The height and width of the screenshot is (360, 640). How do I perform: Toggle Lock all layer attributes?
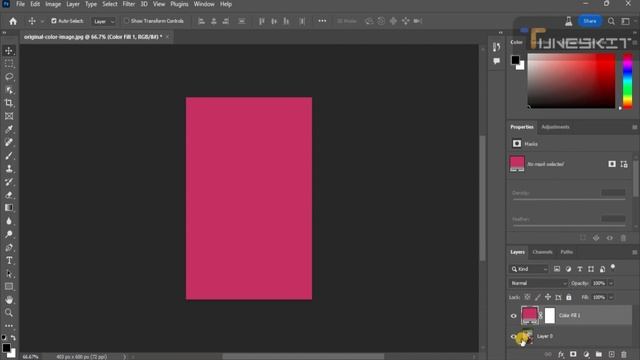[569, 297]
